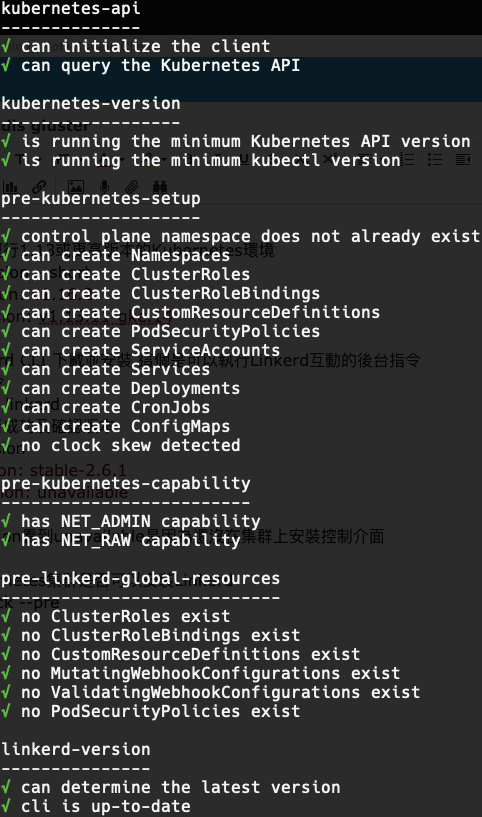Click the faint indent icon at far right

463,159
